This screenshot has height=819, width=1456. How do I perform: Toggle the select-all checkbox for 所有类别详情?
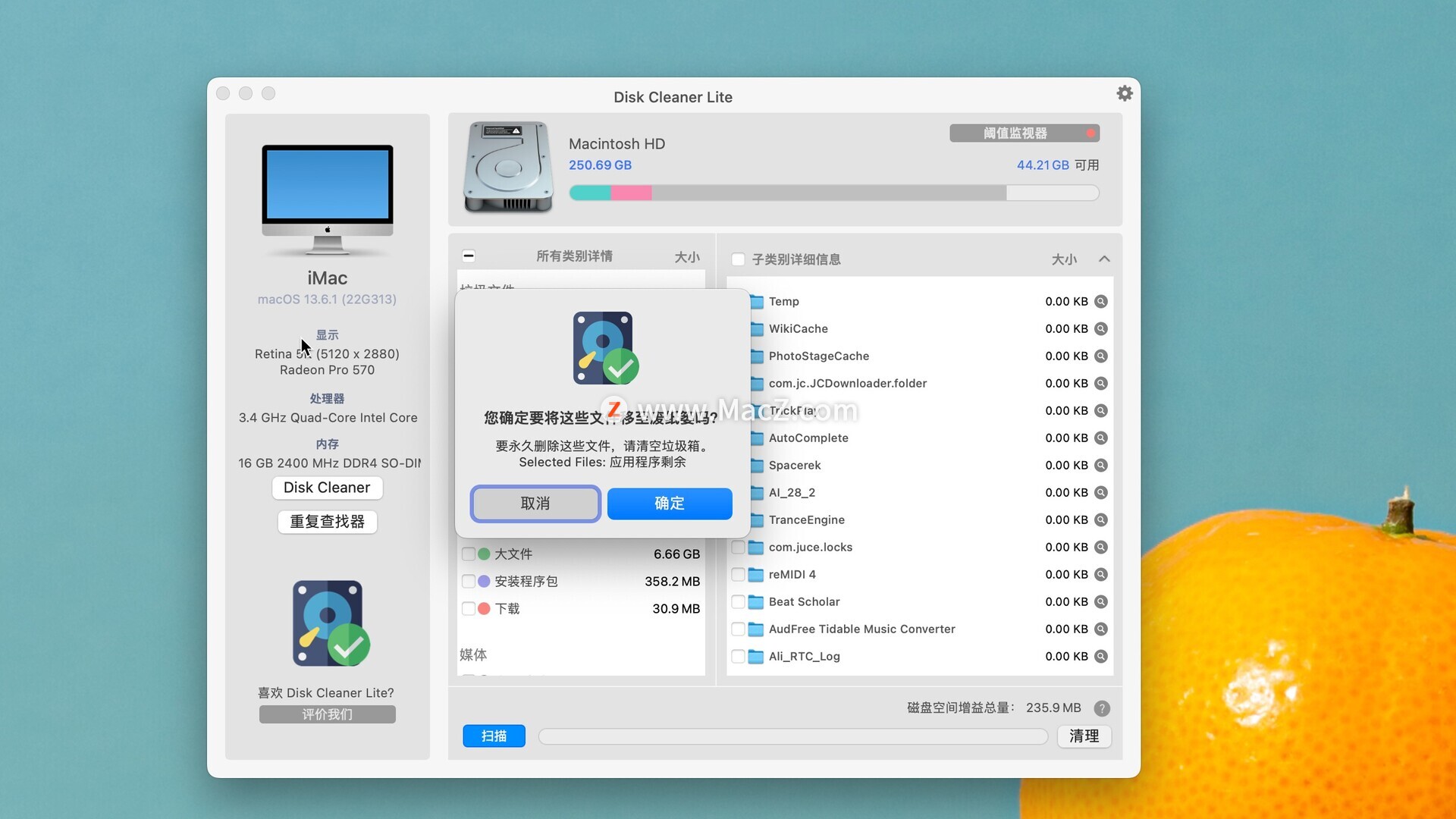tap(469, 256)
